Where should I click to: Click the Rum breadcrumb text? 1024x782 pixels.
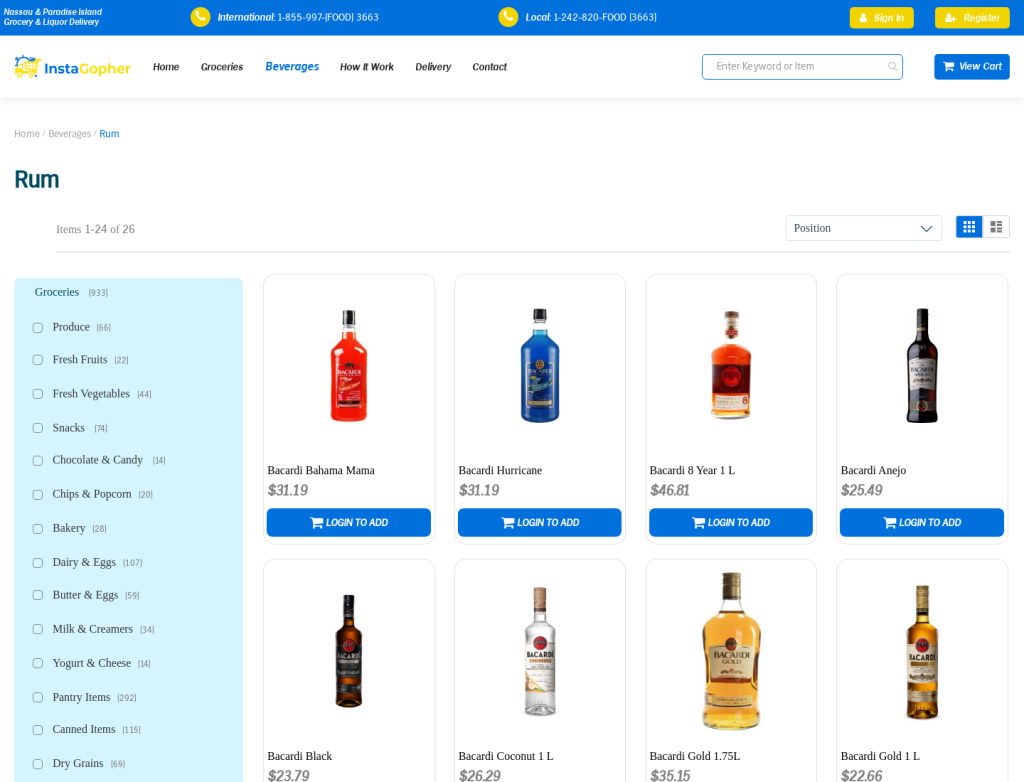[109, 134]
